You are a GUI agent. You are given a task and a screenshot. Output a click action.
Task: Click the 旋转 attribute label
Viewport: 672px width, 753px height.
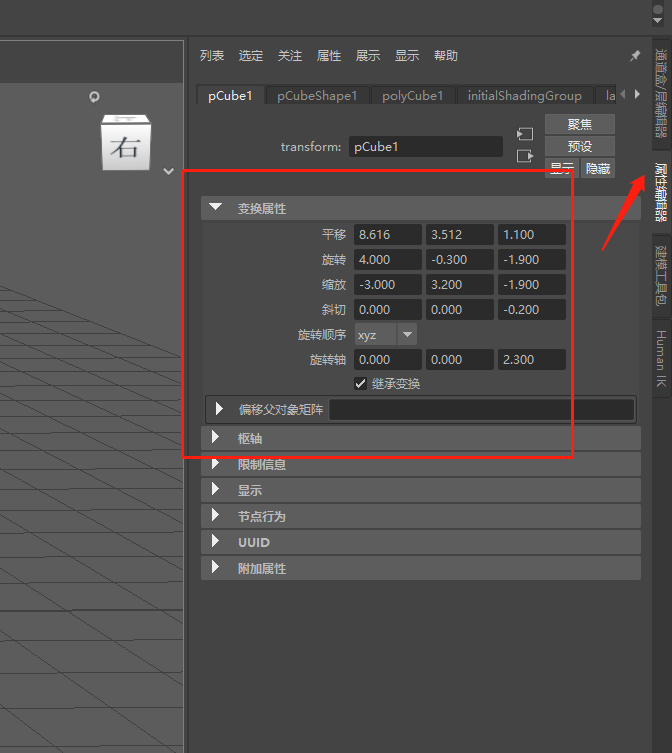[x=334, y=259]
